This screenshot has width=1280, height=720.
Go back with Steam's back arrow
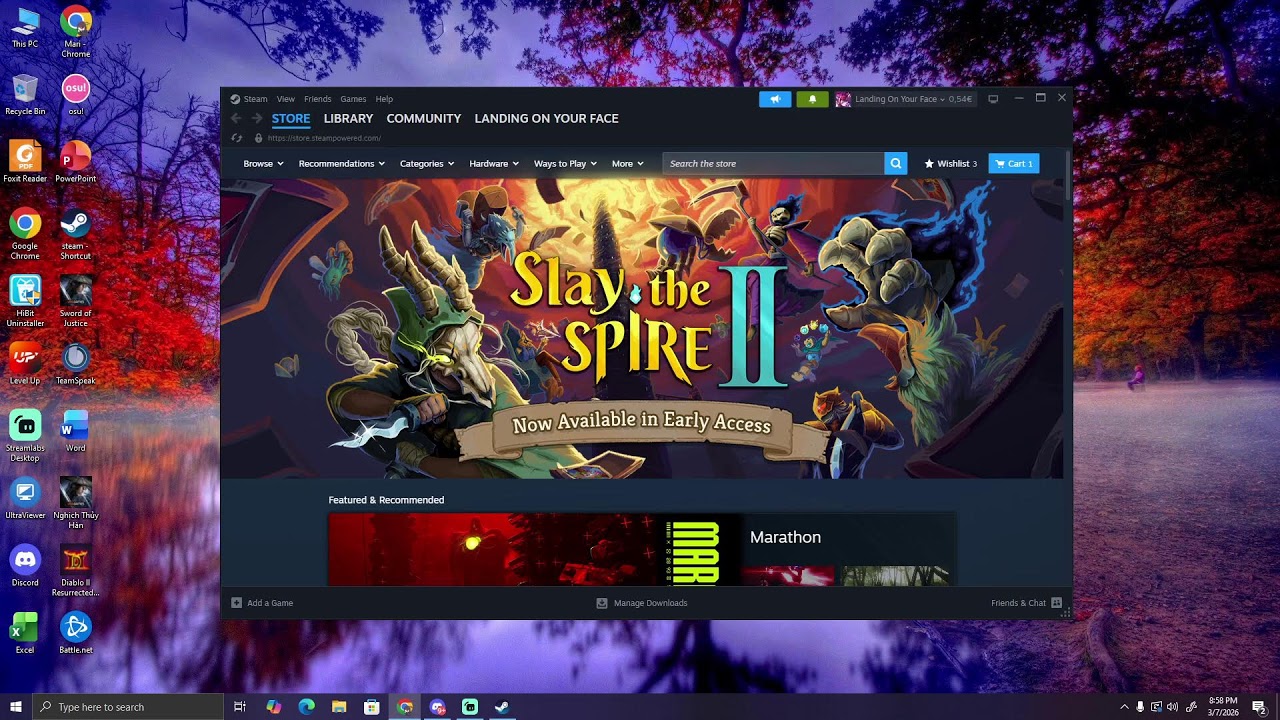237,118
